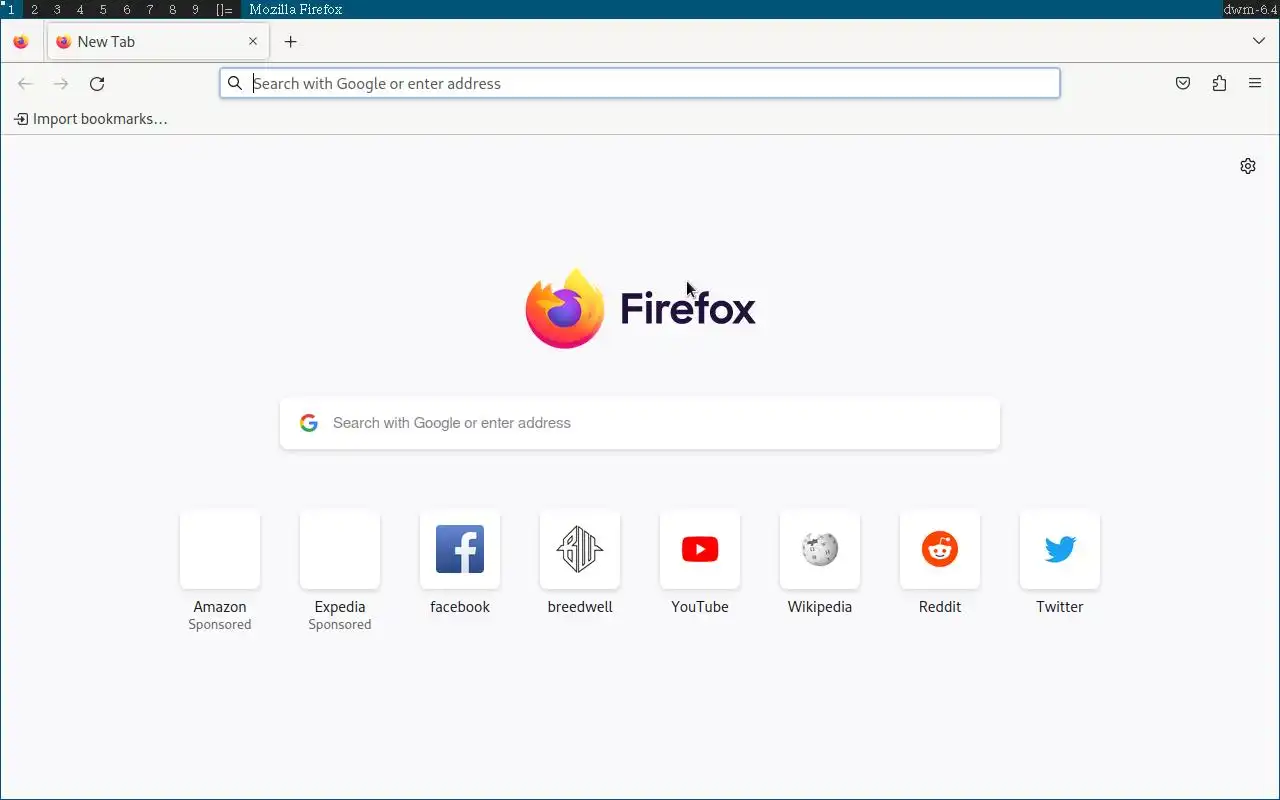Screen dimensions: 1280x800
Task: Click the center Google search box
Action: pos(640,423)
